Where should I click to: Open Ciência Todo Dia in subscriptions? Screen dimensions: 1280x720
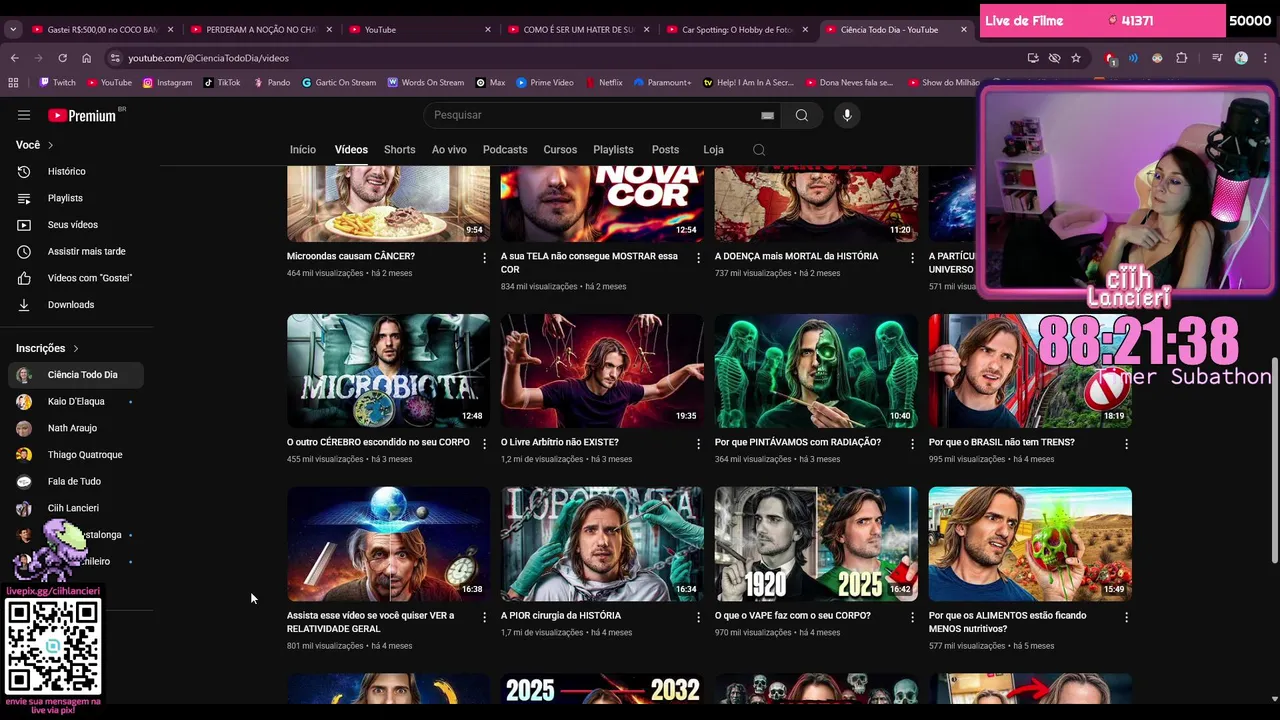[x=76, y=375]
